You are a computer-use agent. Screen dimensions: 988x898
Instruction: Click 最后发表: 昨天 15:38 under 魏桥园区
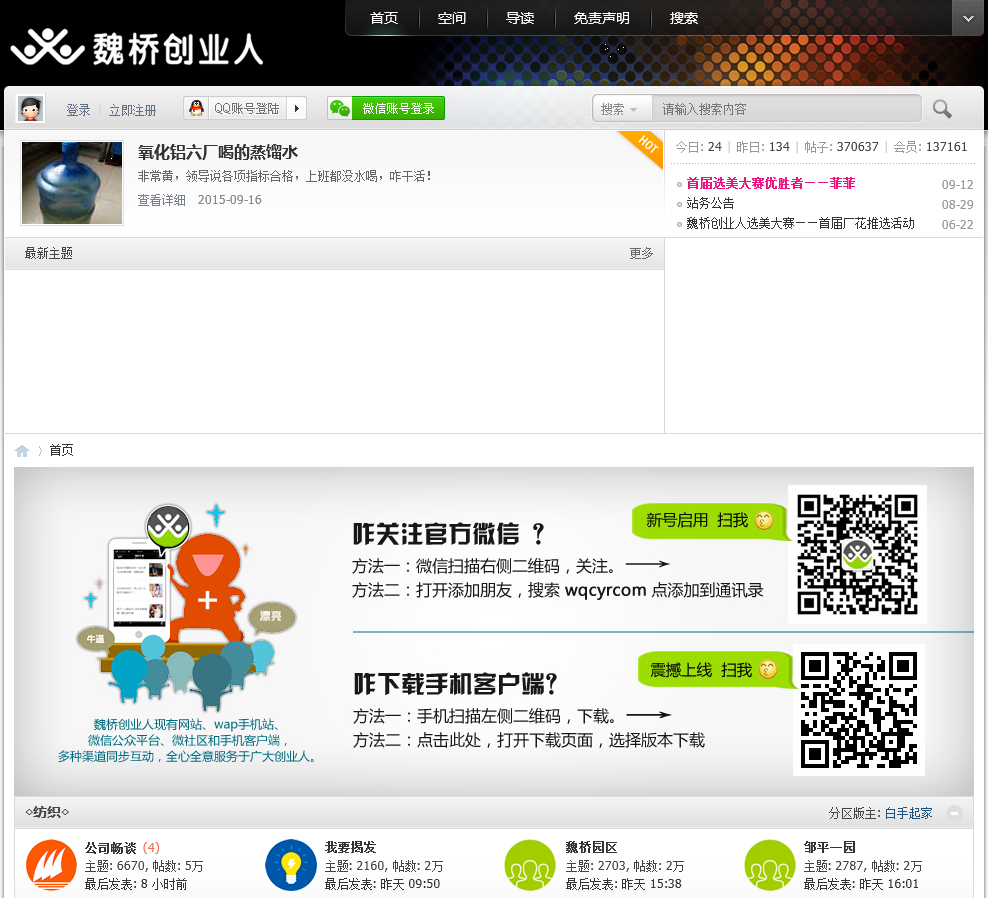pyautogui.click(x=623, y=884)
